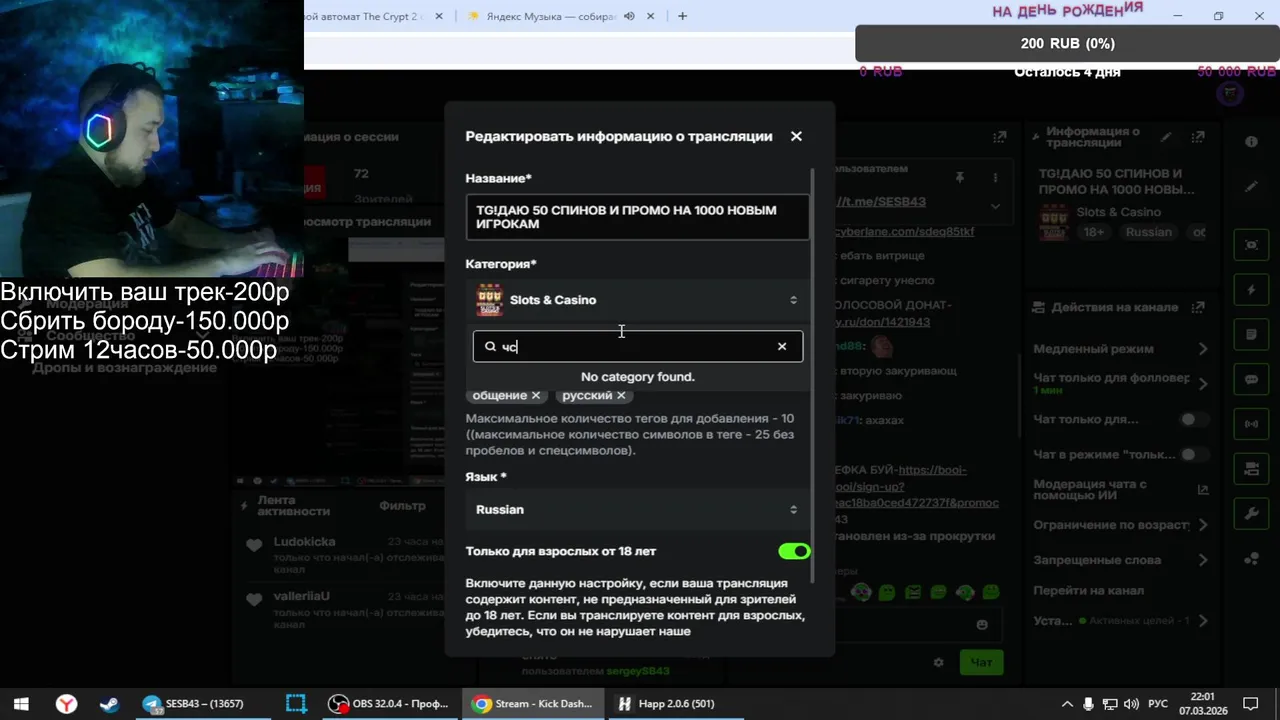Edit the stream title text box
The width and height of the screenshot is (1280, 720).
point(637,217)
